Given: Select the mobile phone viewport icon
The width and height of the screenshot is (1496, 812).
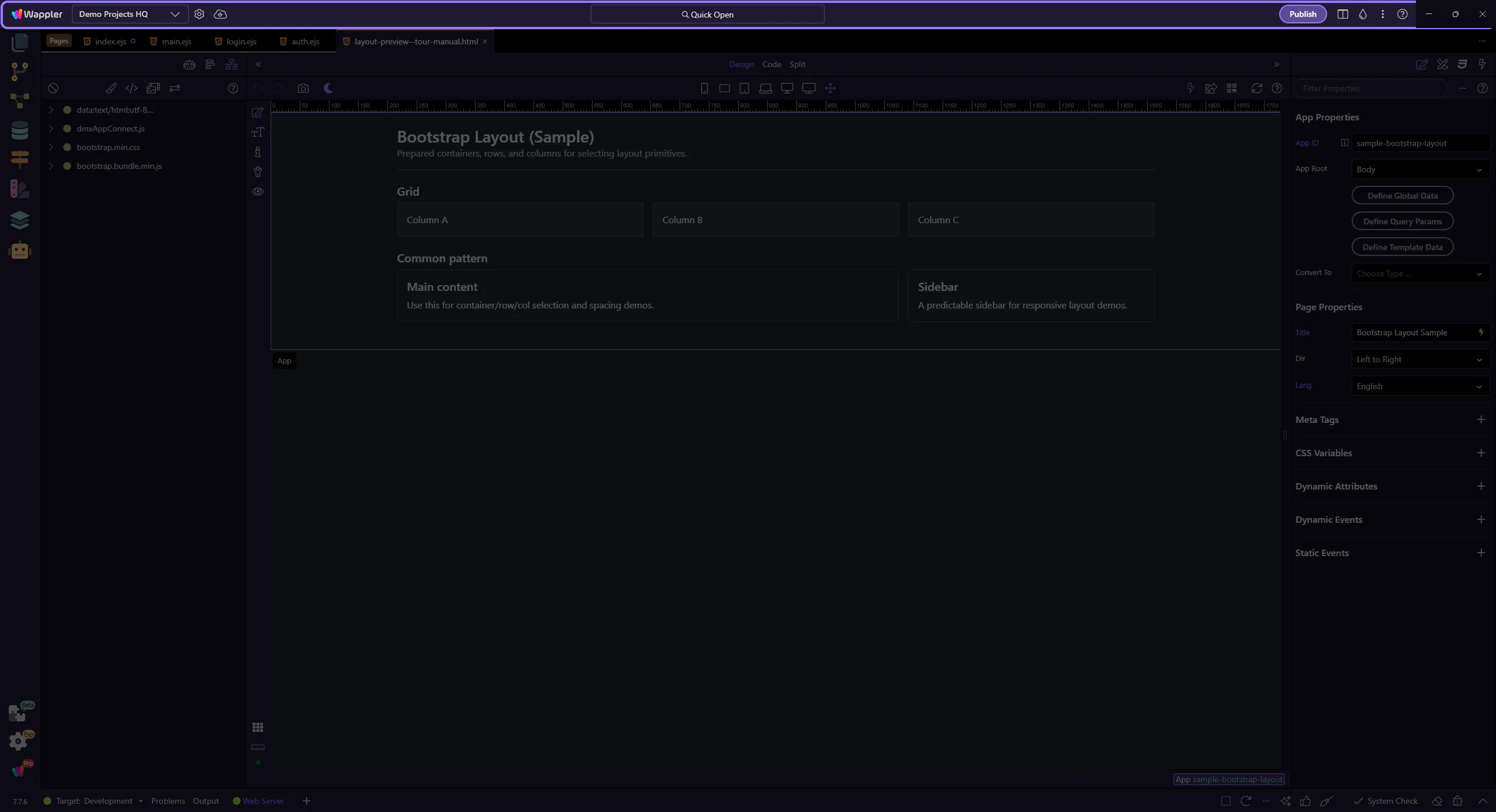Looking at the screenshot, I should tap(704, 88).
